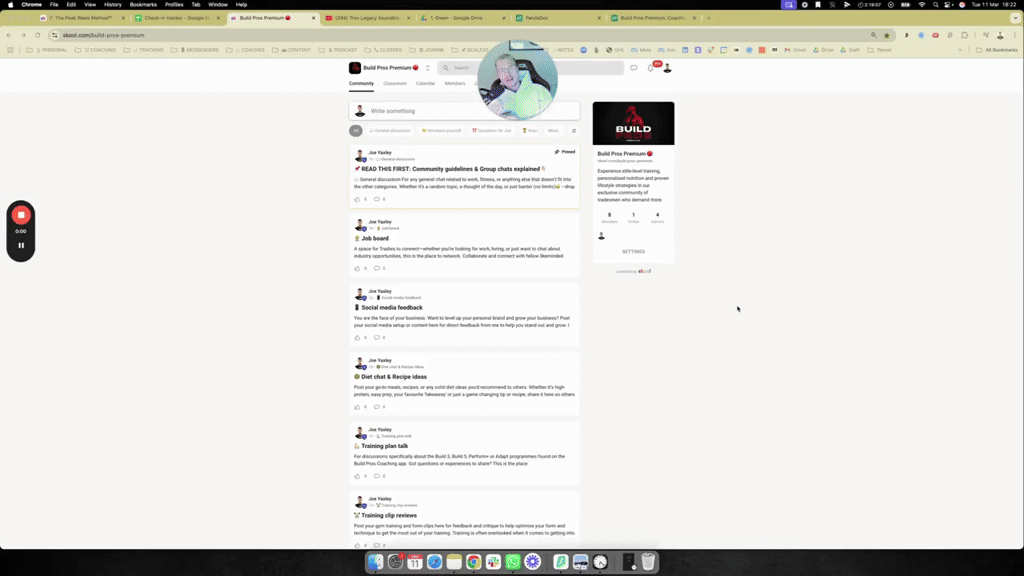Switch to the Members tab

(455, 84)
